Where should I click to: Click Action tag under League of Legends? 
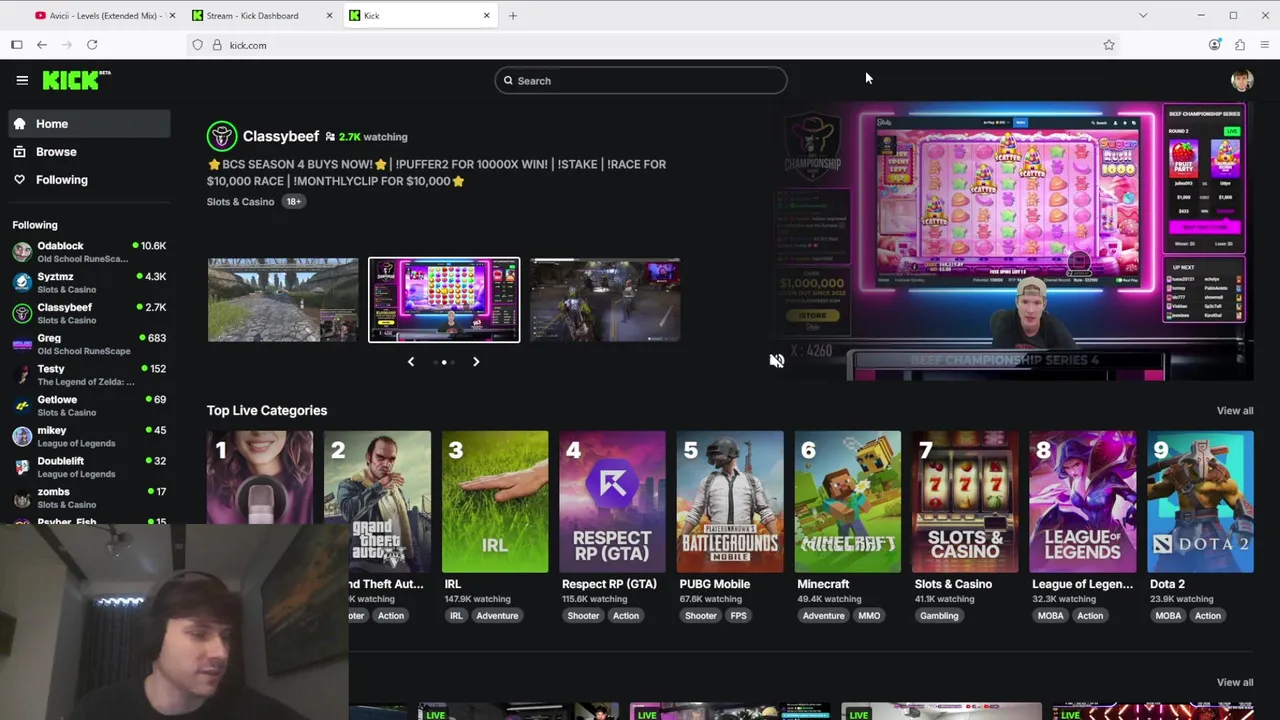1090,616
